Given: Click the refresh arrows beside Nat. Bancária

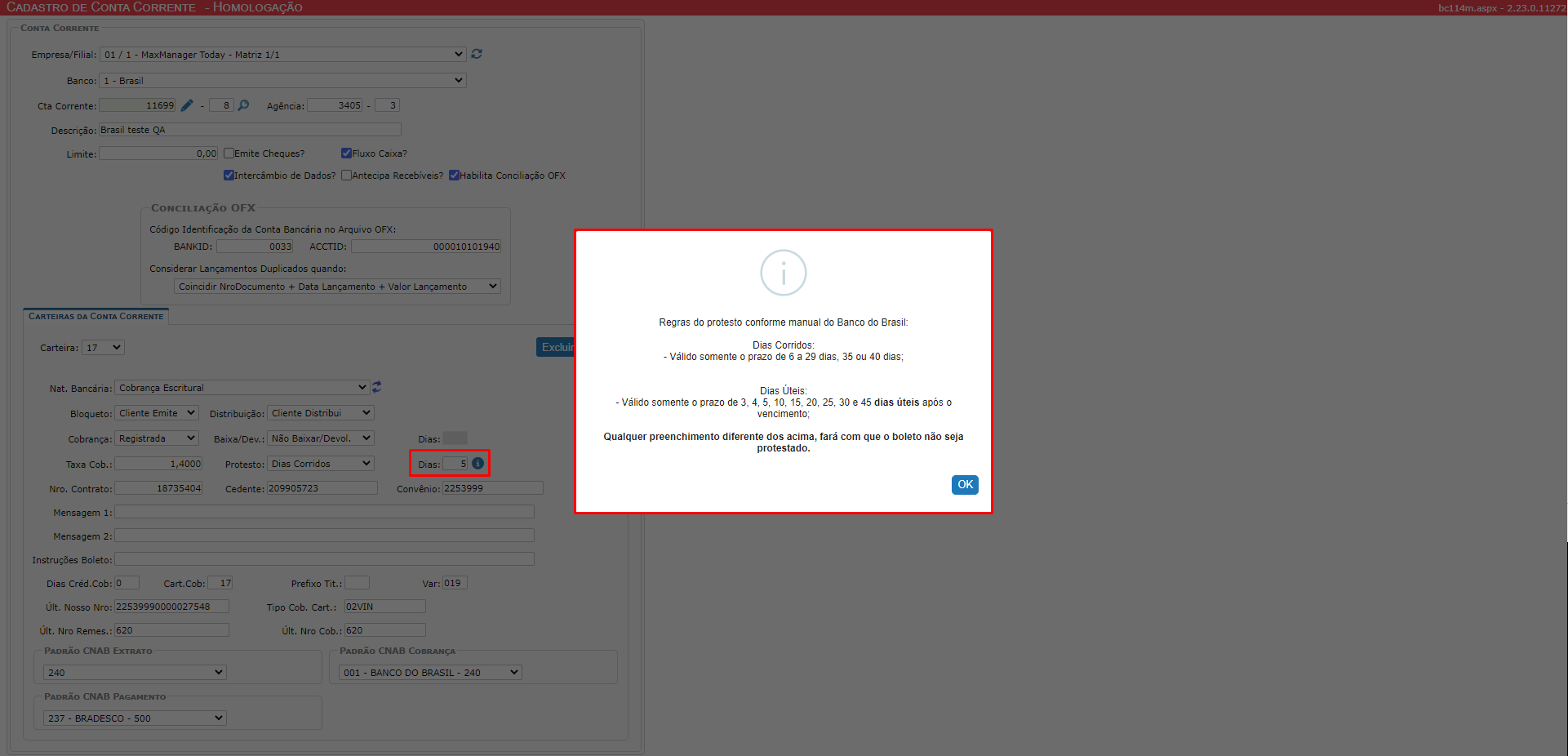Looking at the screenshot, I should [377, 387].
